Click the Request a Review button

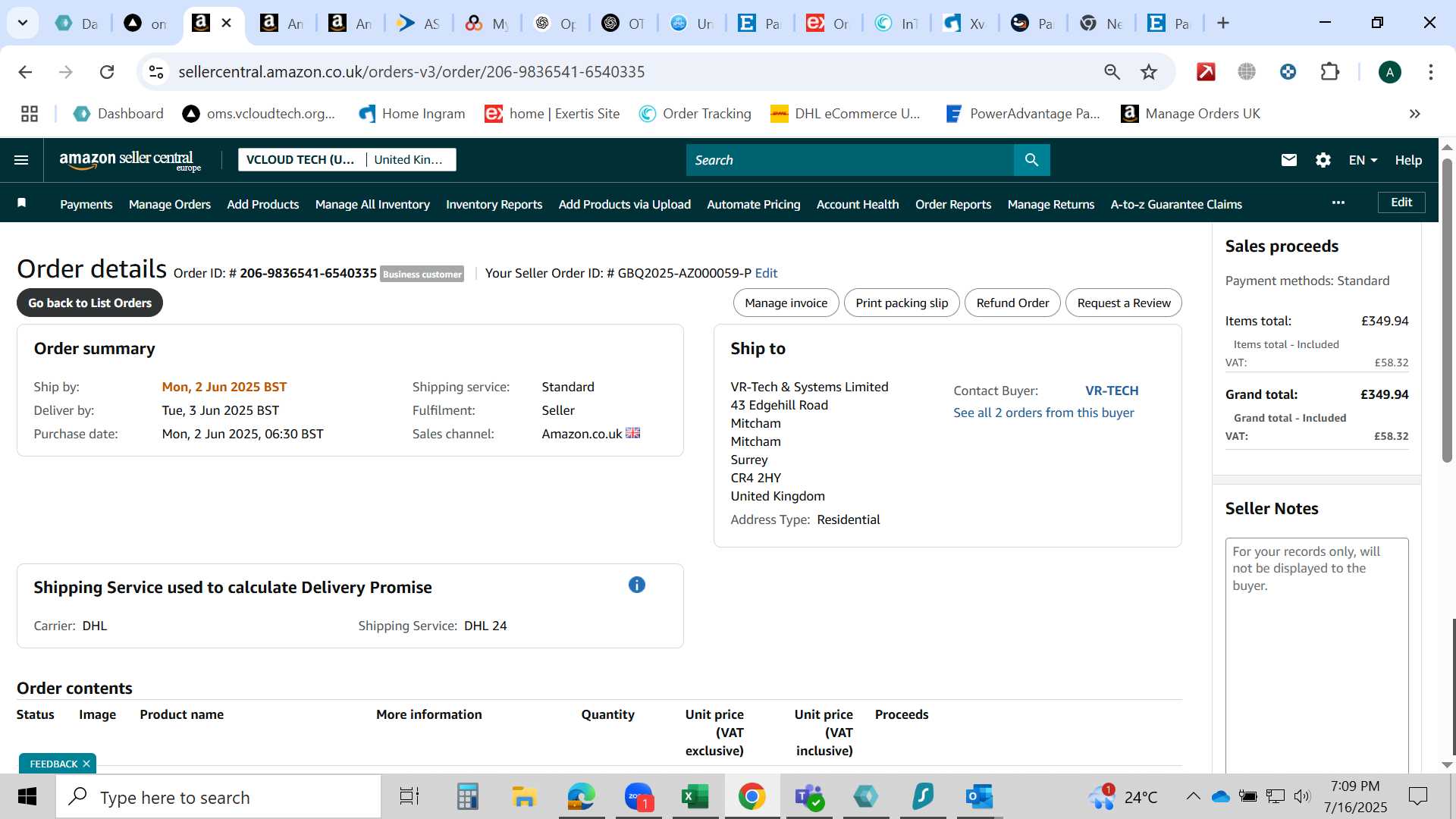pos(1124,303)
